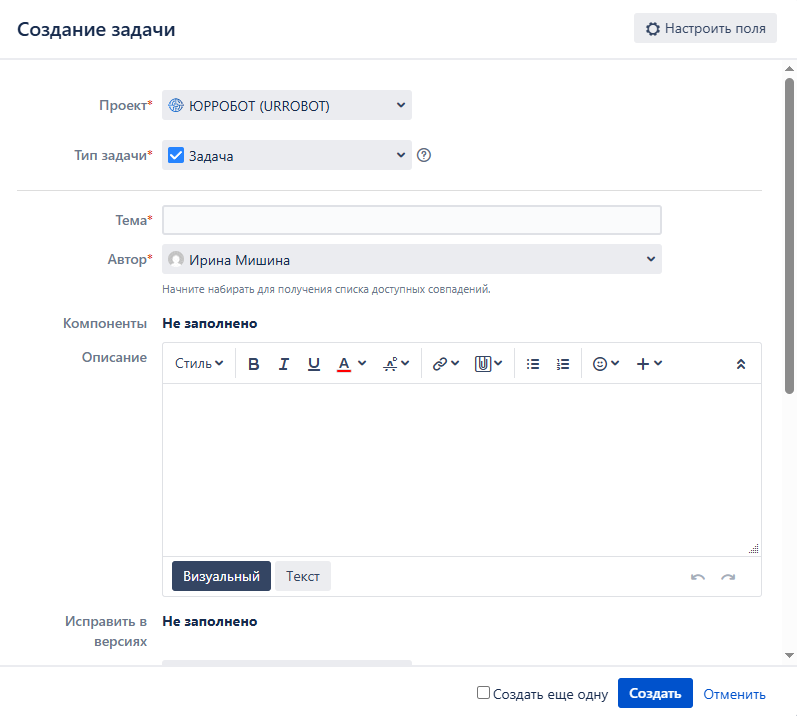Click the undo arrow in editor

click(697, 577)
